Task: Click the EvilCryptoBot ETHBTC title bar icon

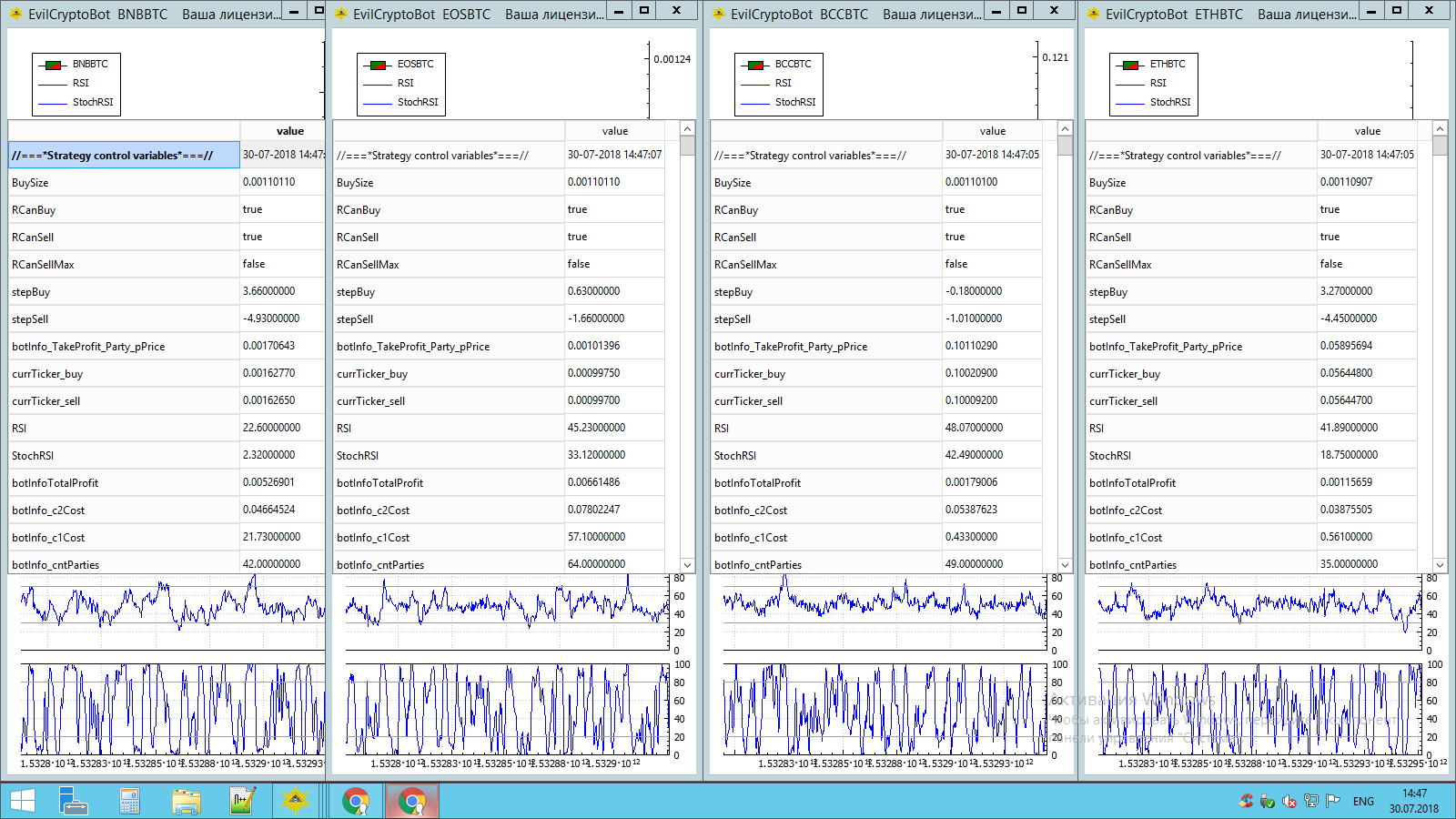Action: click(1094, 14)
